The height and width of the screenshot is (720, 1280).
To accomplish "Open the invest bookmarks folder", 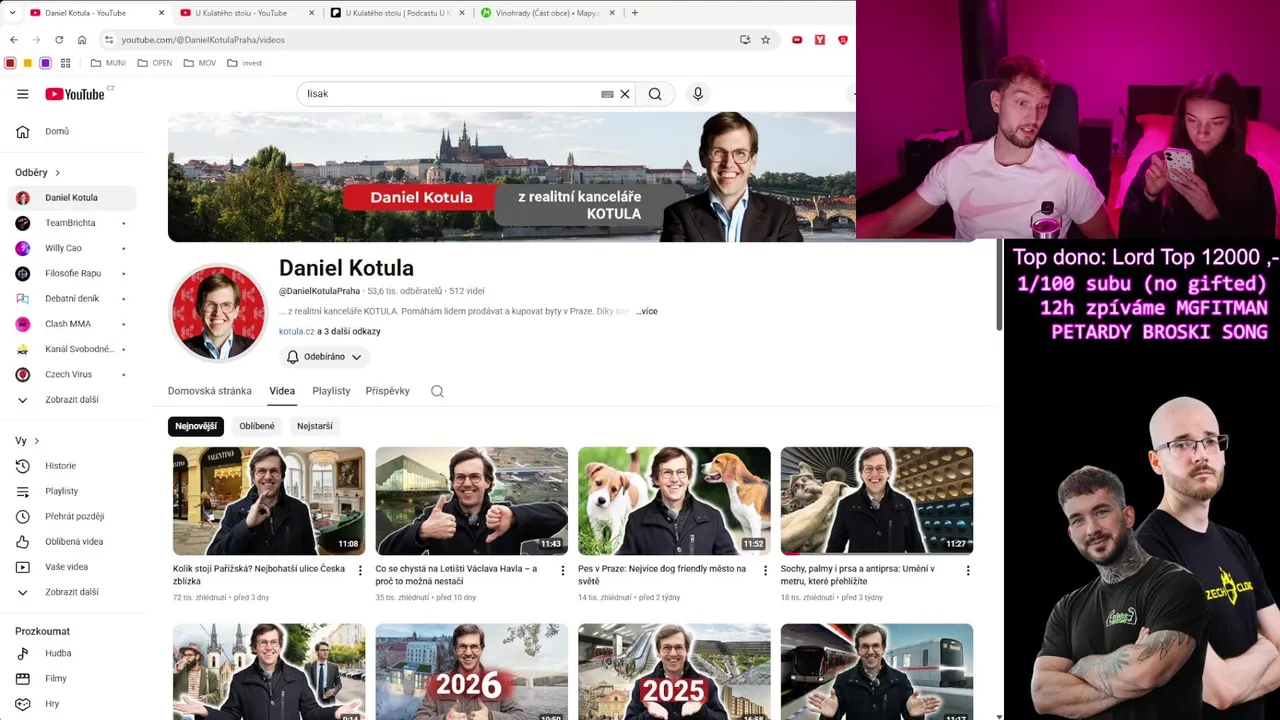I will (244, 63).
